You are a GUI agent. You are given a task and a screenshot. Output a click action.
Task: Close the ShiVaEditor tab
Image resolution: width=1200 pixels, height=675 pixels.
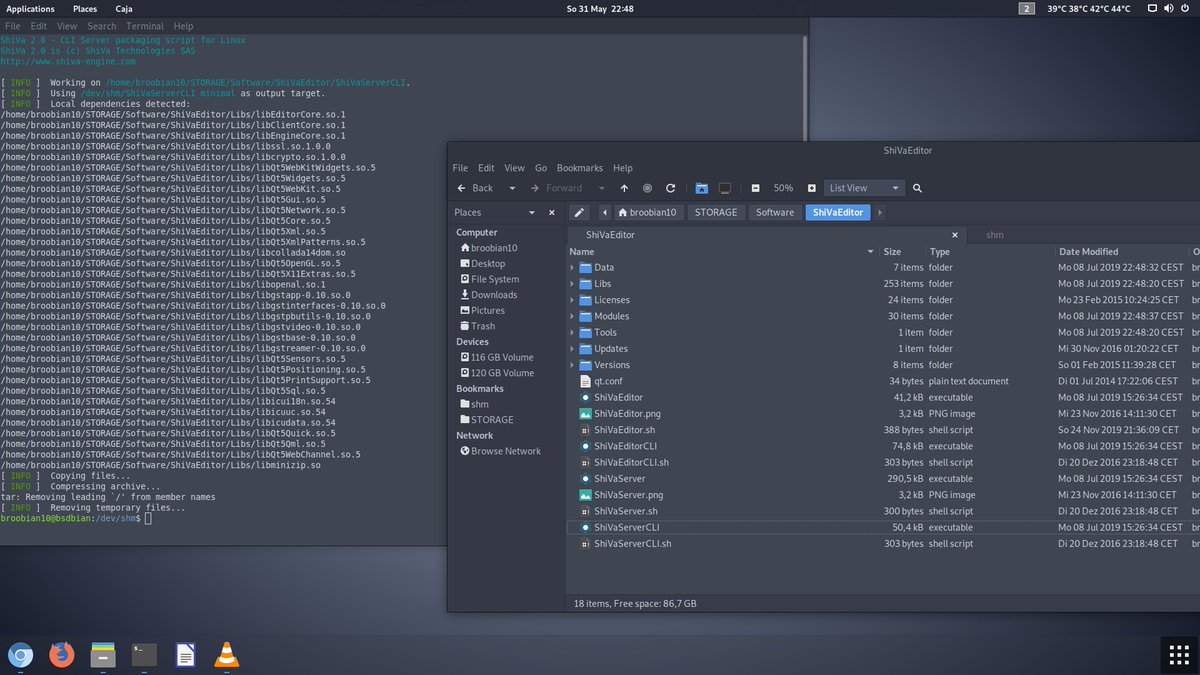point(955,235)
